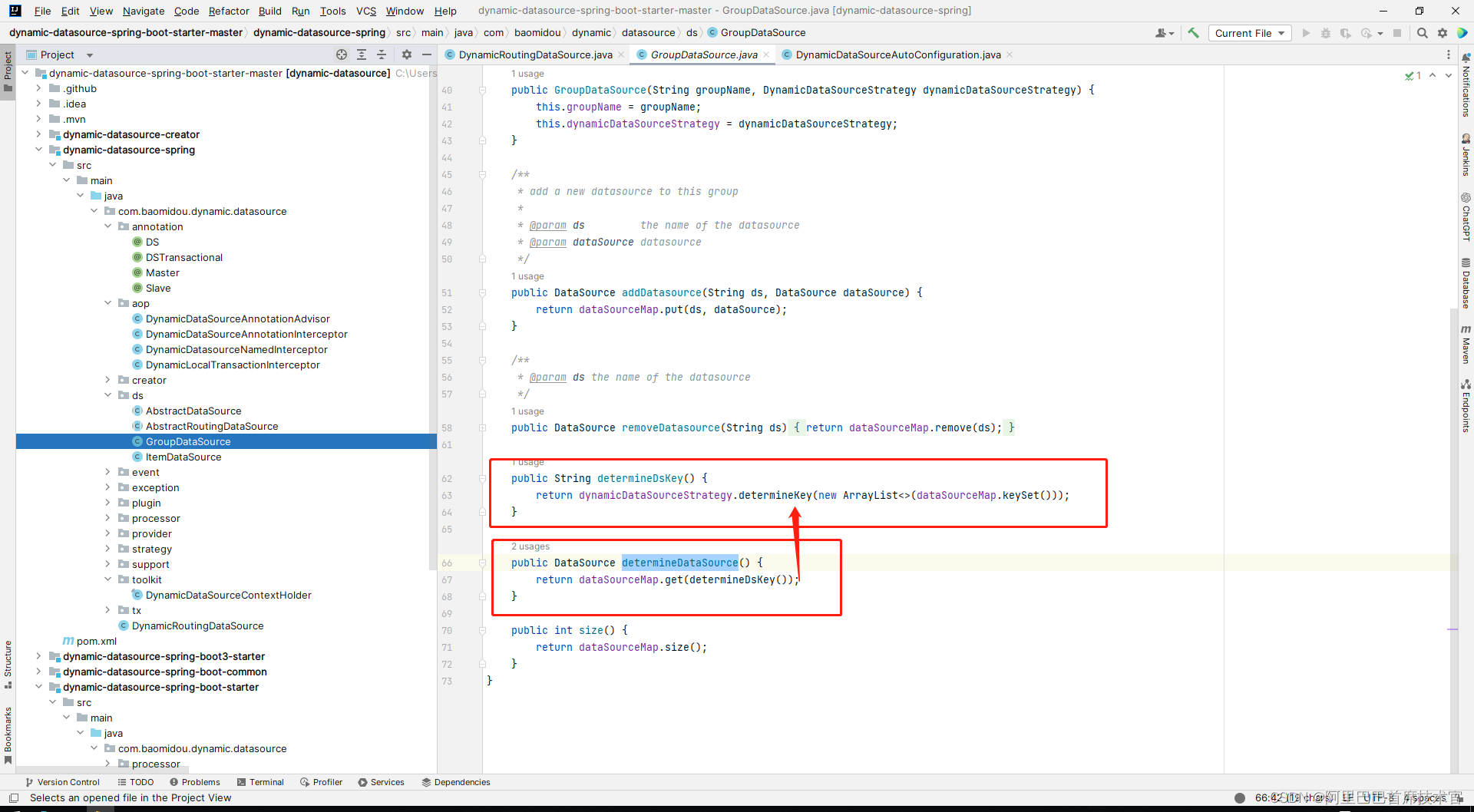Select opened file target icon in Project panel

(342, 54)
